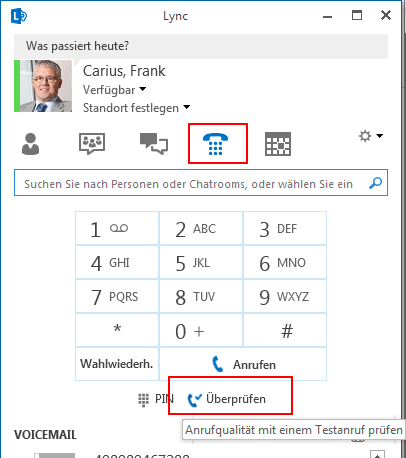Click the Überprüfen test call icon
406x458 pixels.
point(195,399)
